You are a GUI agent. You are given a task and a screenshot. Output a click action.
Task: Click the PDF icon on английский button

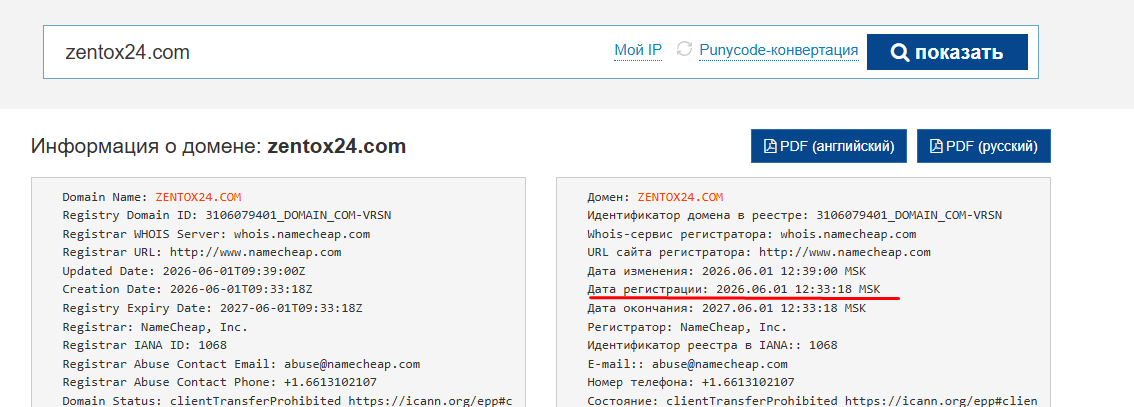[770, 147]
